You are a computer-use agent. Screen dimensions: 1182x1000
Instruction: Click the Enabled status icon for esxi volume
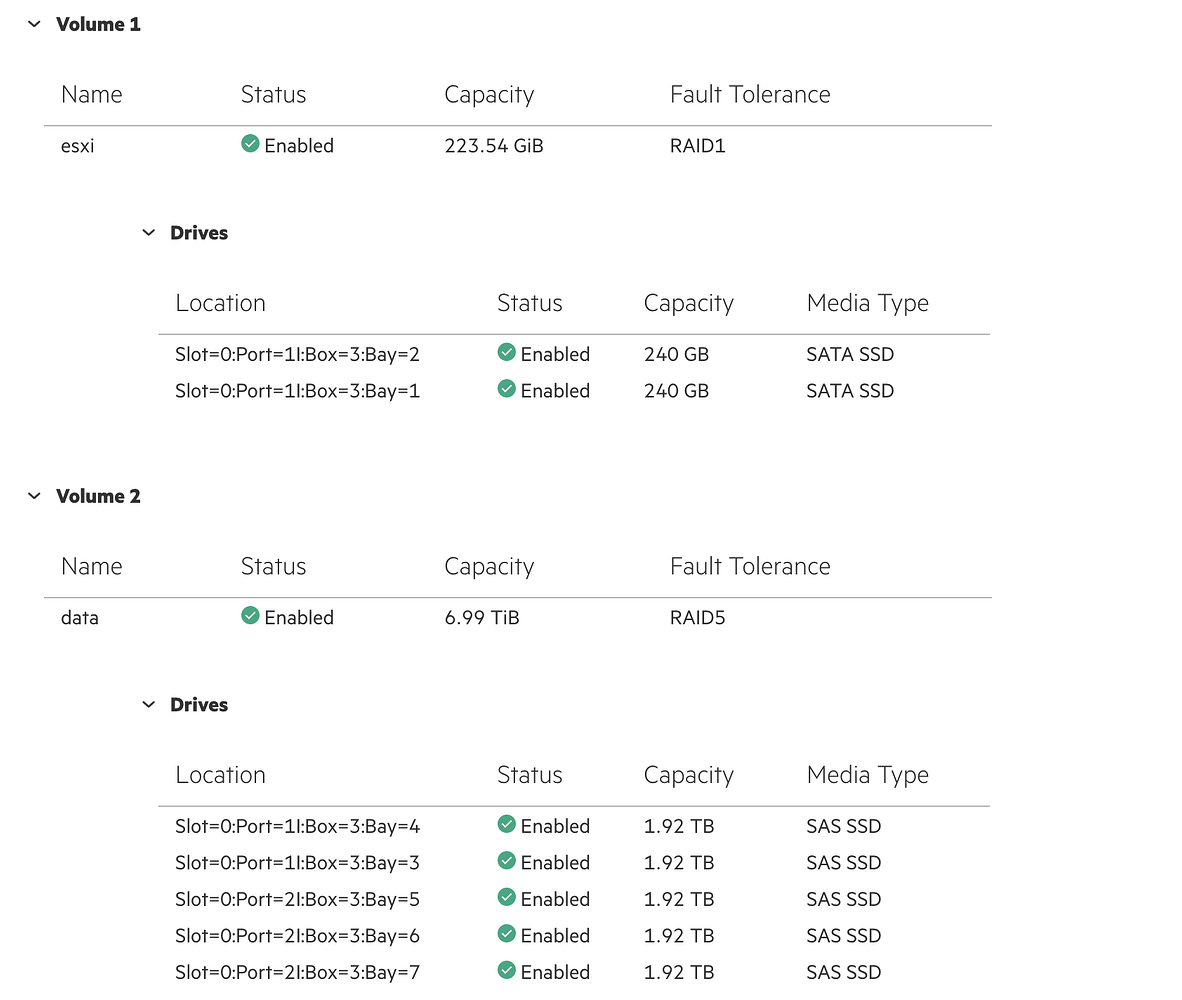pyautogui.click(x=250, y=145)
